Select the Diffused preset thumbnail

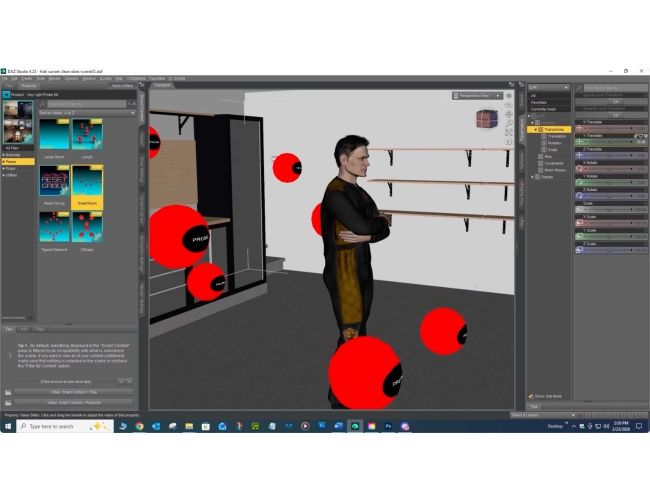point(87,227)
